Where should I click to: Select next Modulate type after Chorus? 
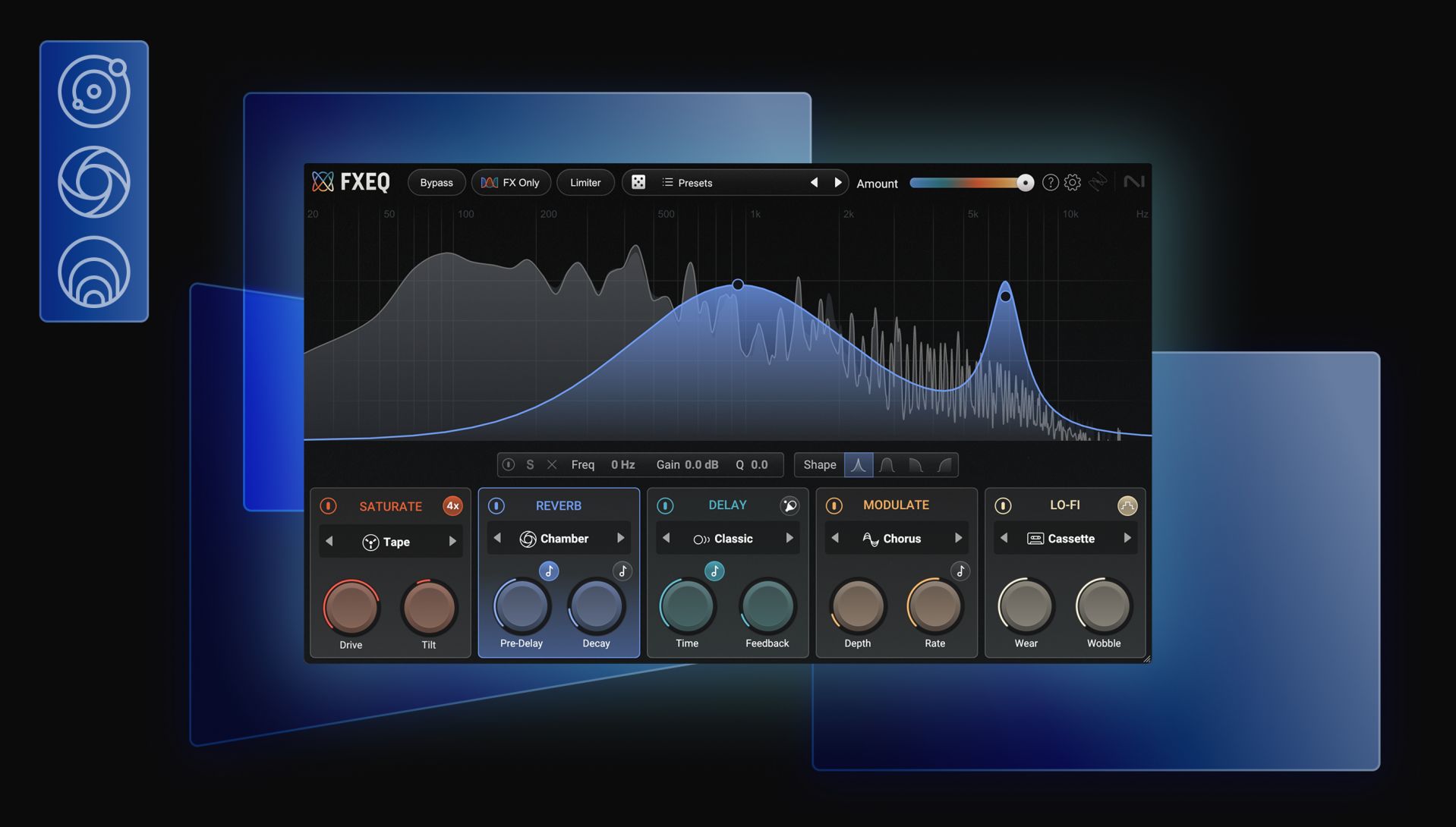point(959,538)
